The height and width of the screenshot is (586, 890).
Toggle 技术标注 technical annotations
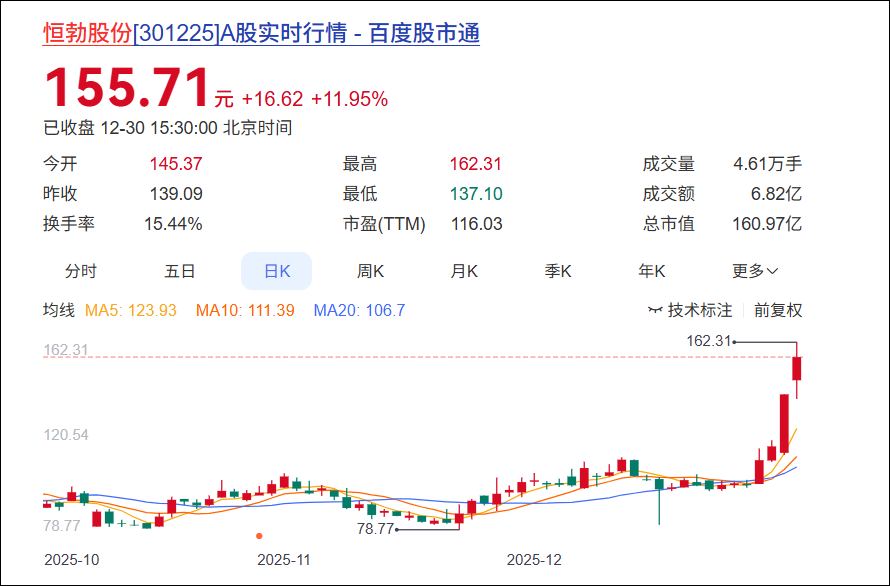[690, 311]
